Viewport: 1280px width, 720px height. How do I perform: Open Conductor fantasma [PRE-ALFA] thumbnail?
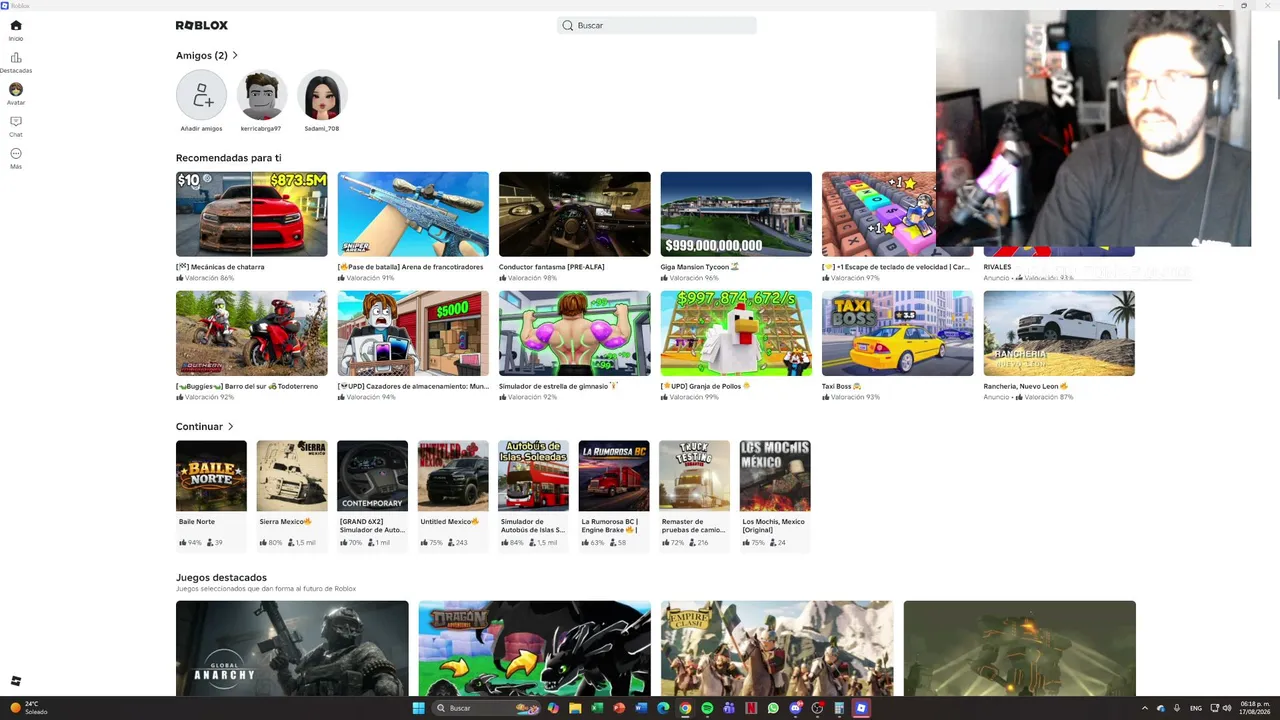pos(575,214)
